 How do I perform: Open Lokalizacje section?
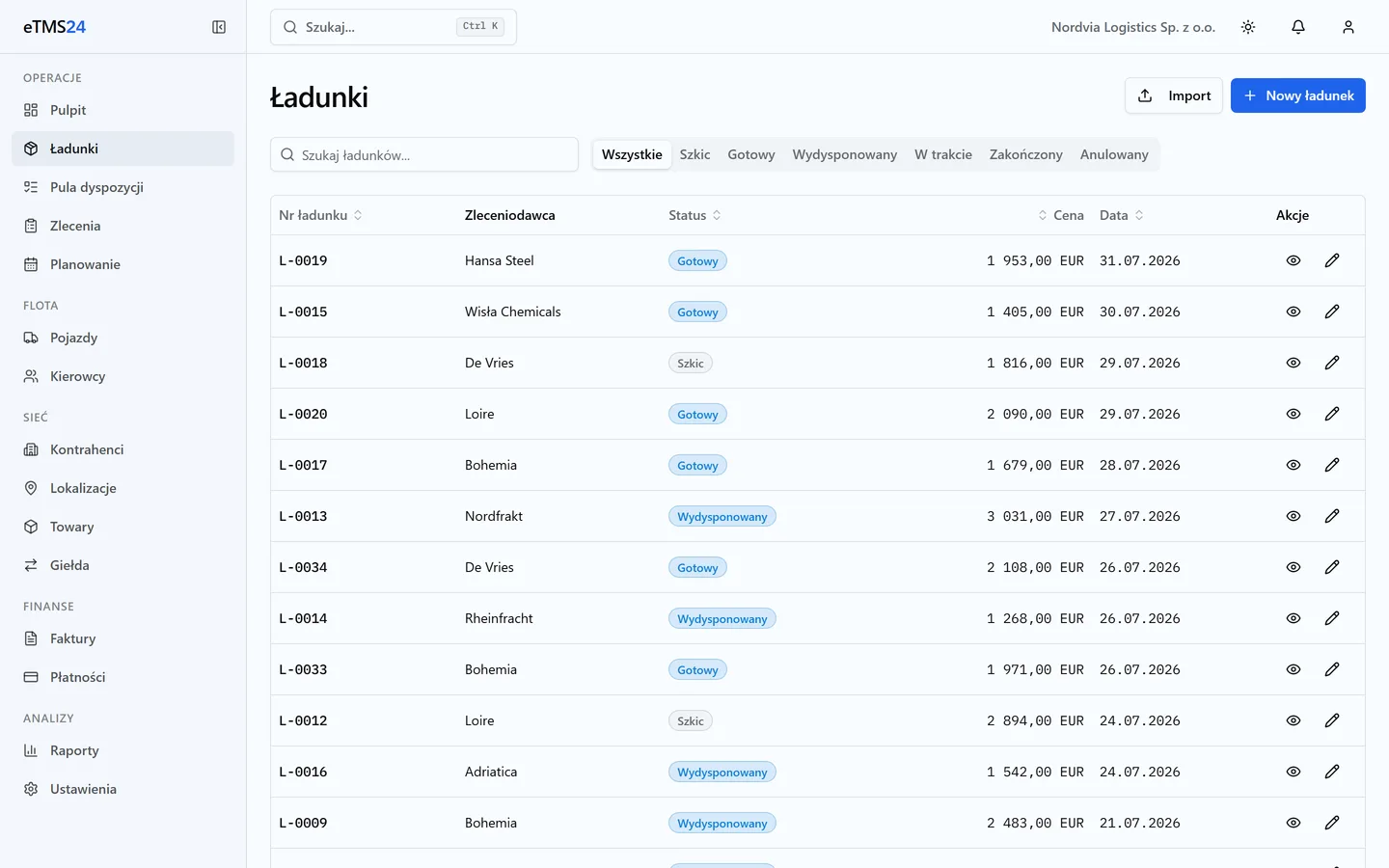pyautogui.click(x=123, y=488)
